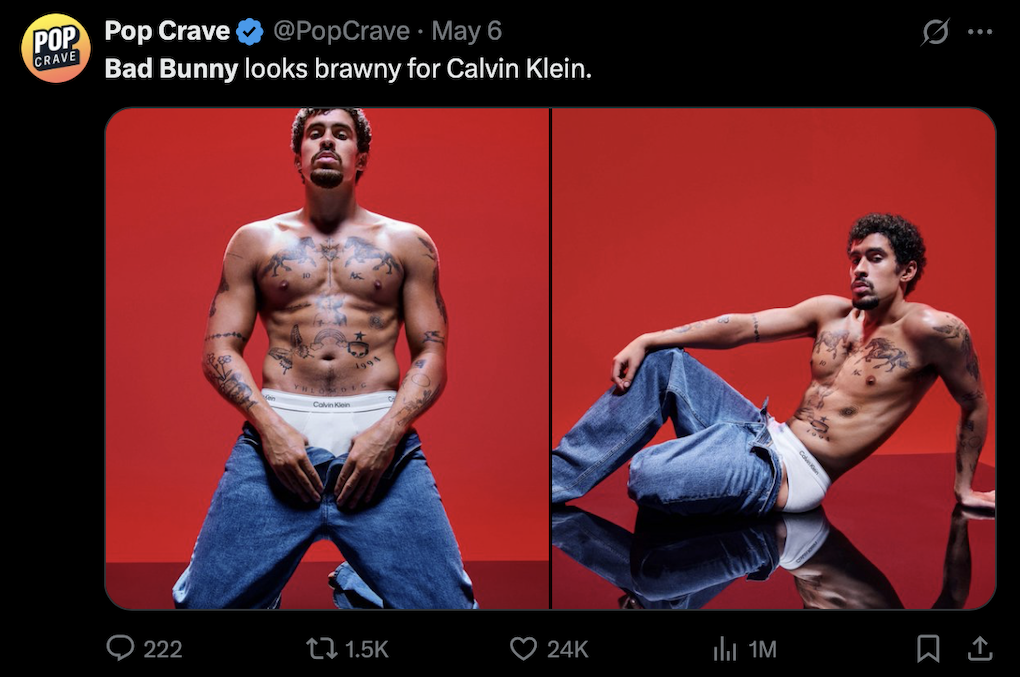Click the Pop Crave profile avatar
Screen dimensions: 1020x677
point(56,48)
